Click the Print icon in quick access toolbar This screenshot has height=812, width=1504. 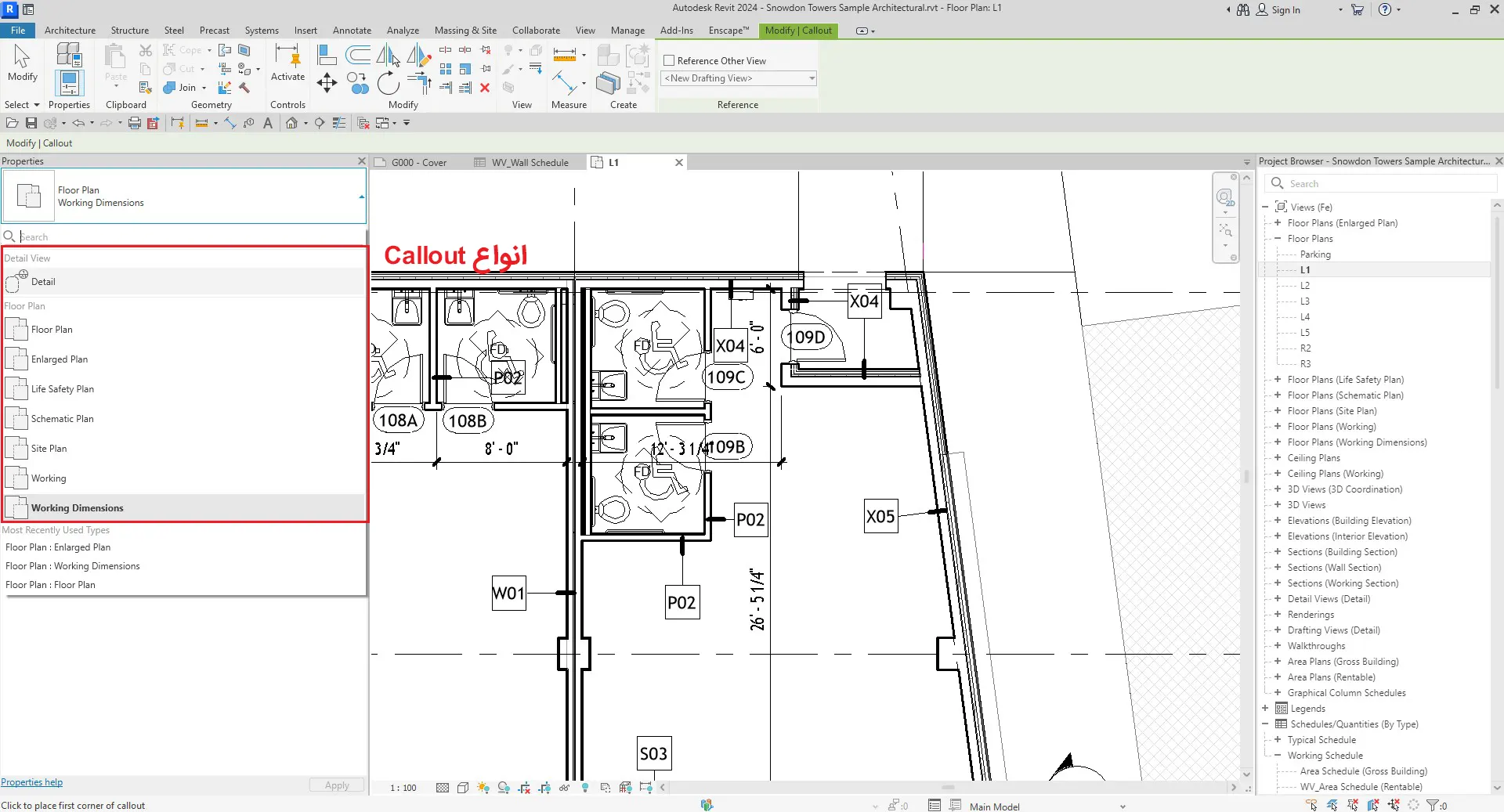coord(134,123)
